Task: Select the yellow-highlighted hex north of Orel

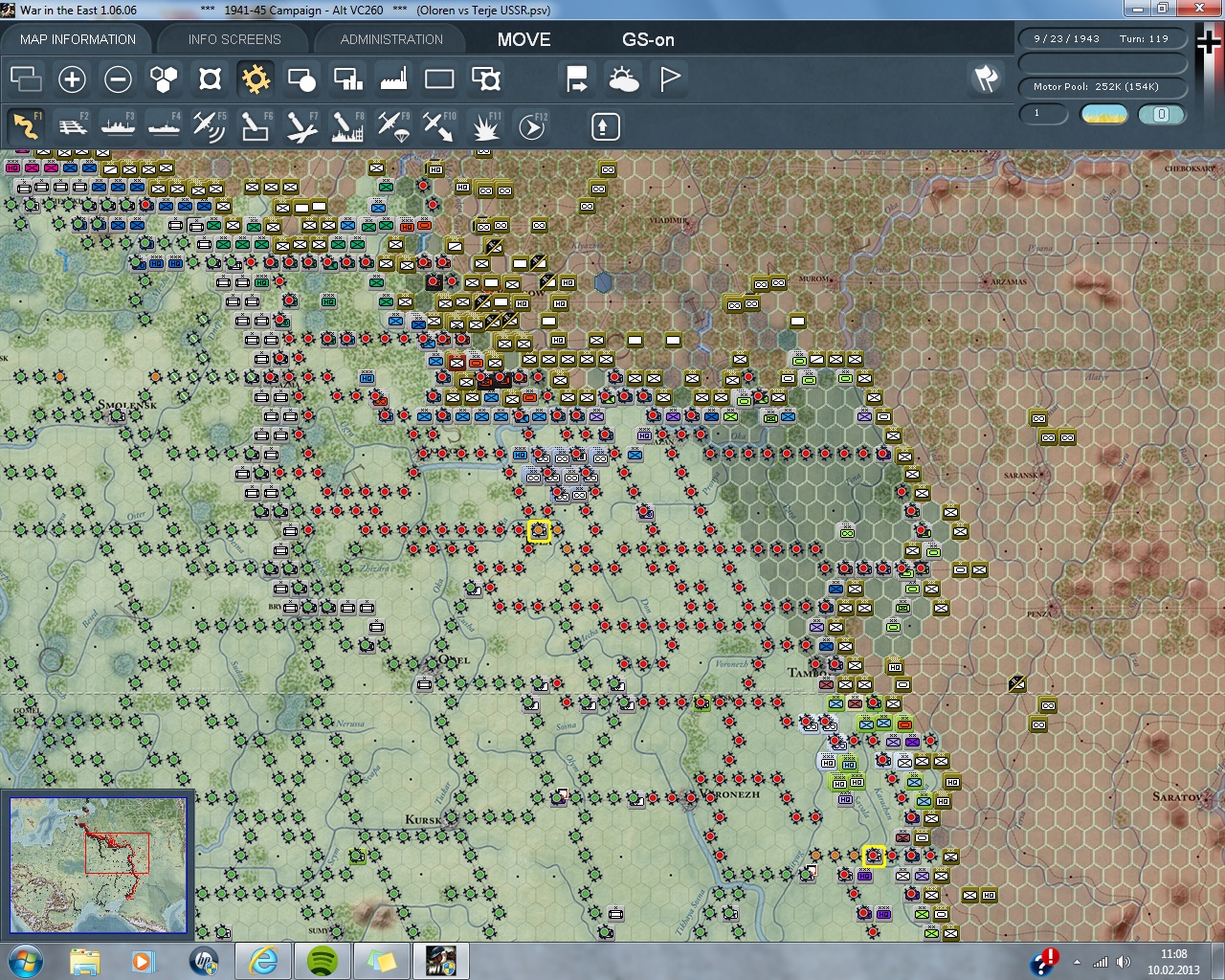Action: (539, 531)
